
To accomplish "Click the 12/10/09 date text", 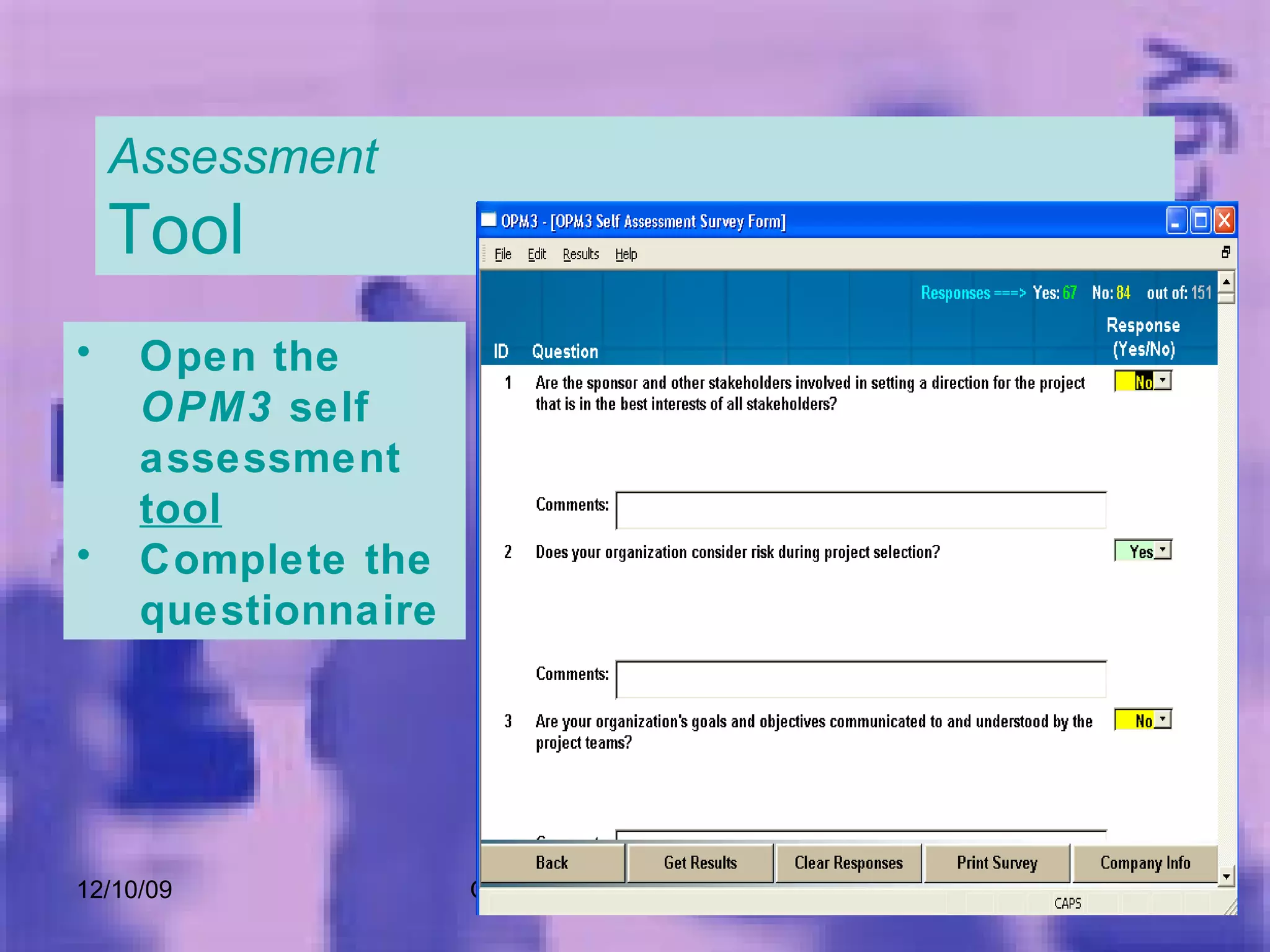I will pos(125,889).
